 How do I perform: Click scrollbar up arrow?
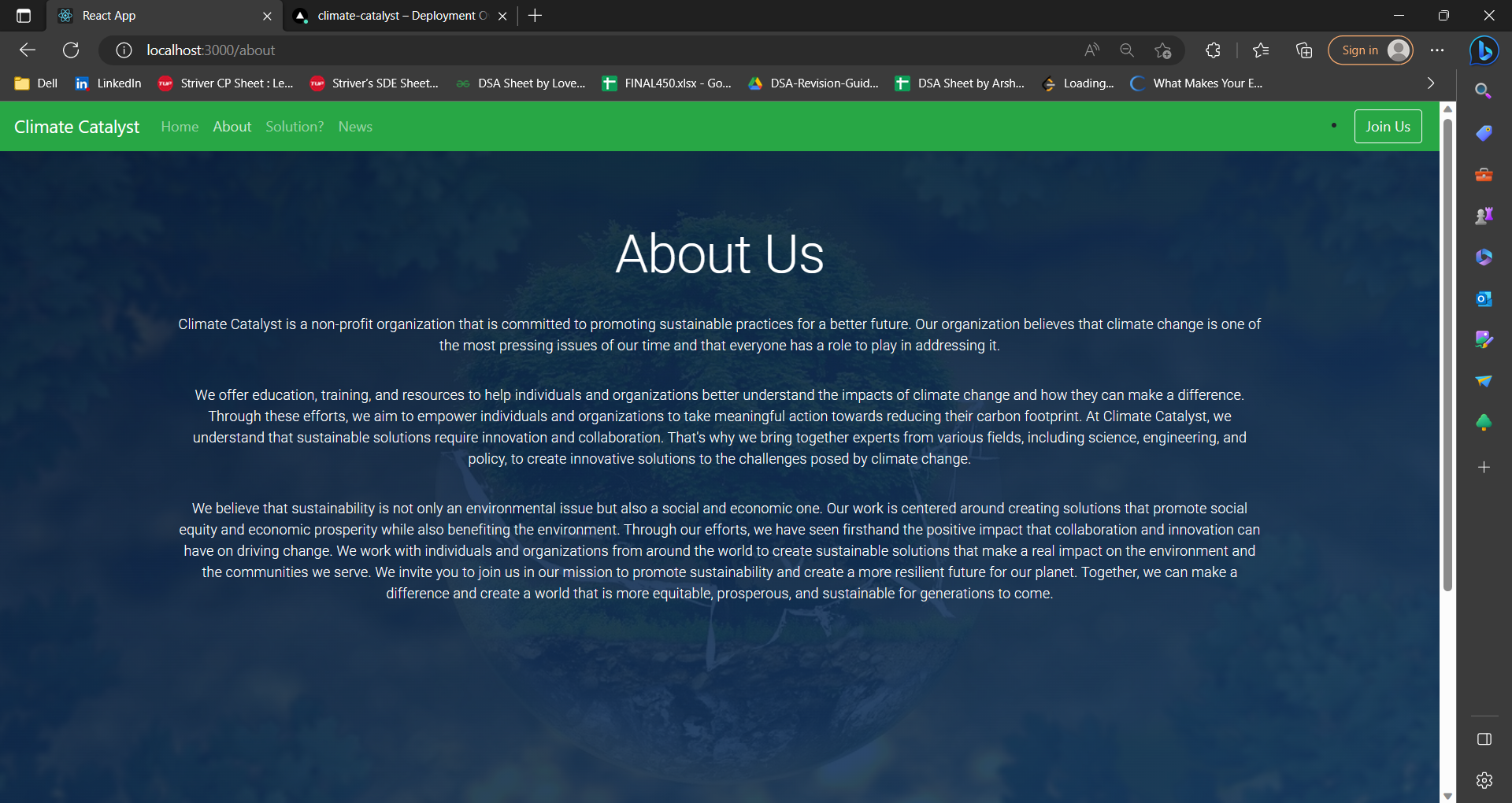coord(1447,108)
